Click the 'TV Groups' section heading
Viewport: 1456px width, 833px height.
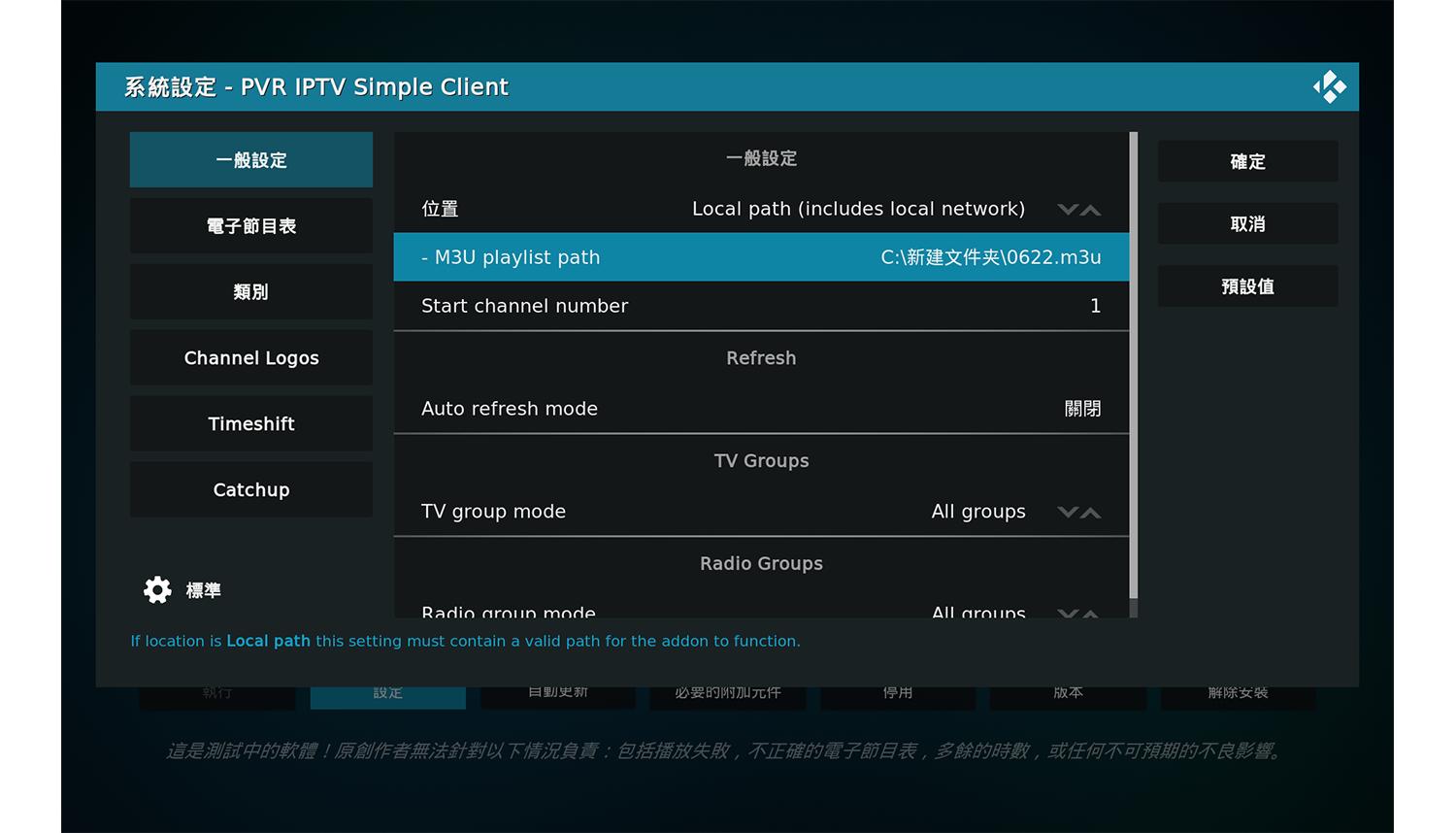[761, 461]
